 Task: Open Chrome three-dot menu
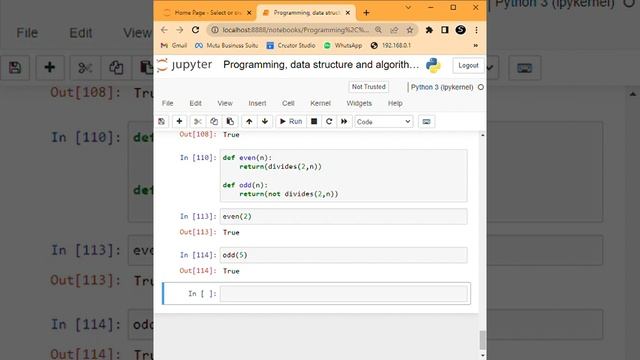476,30
